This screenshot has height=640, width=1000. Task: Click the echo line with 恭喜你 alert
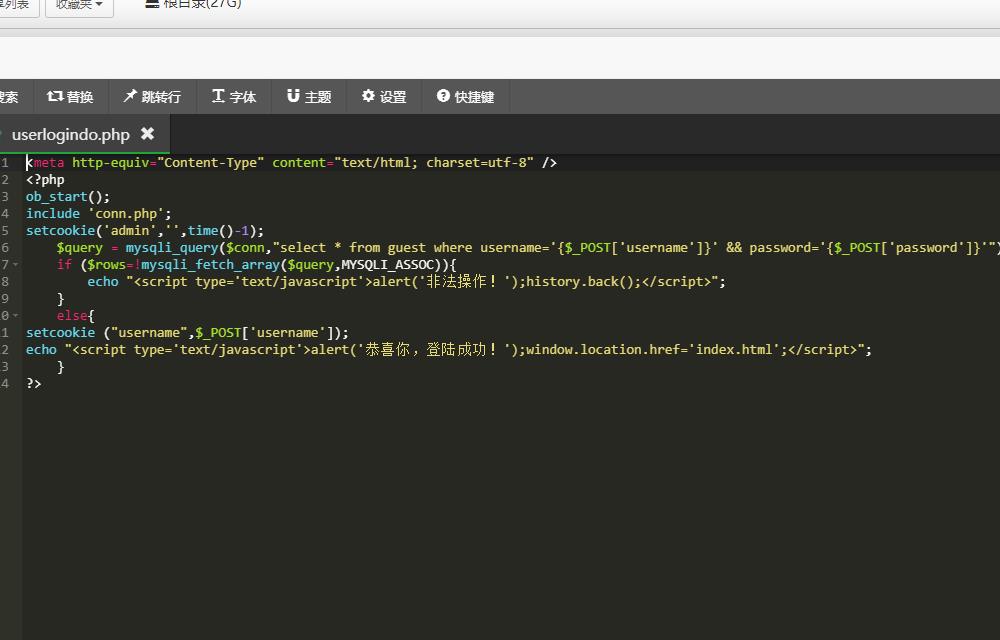coord(448,349)
